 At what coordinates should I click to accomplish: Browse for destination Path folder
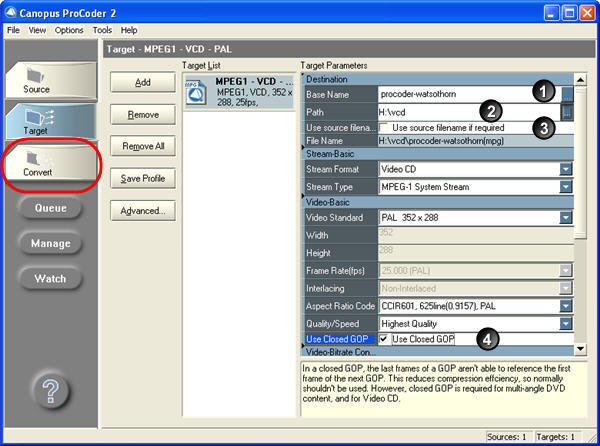[567, 112]
